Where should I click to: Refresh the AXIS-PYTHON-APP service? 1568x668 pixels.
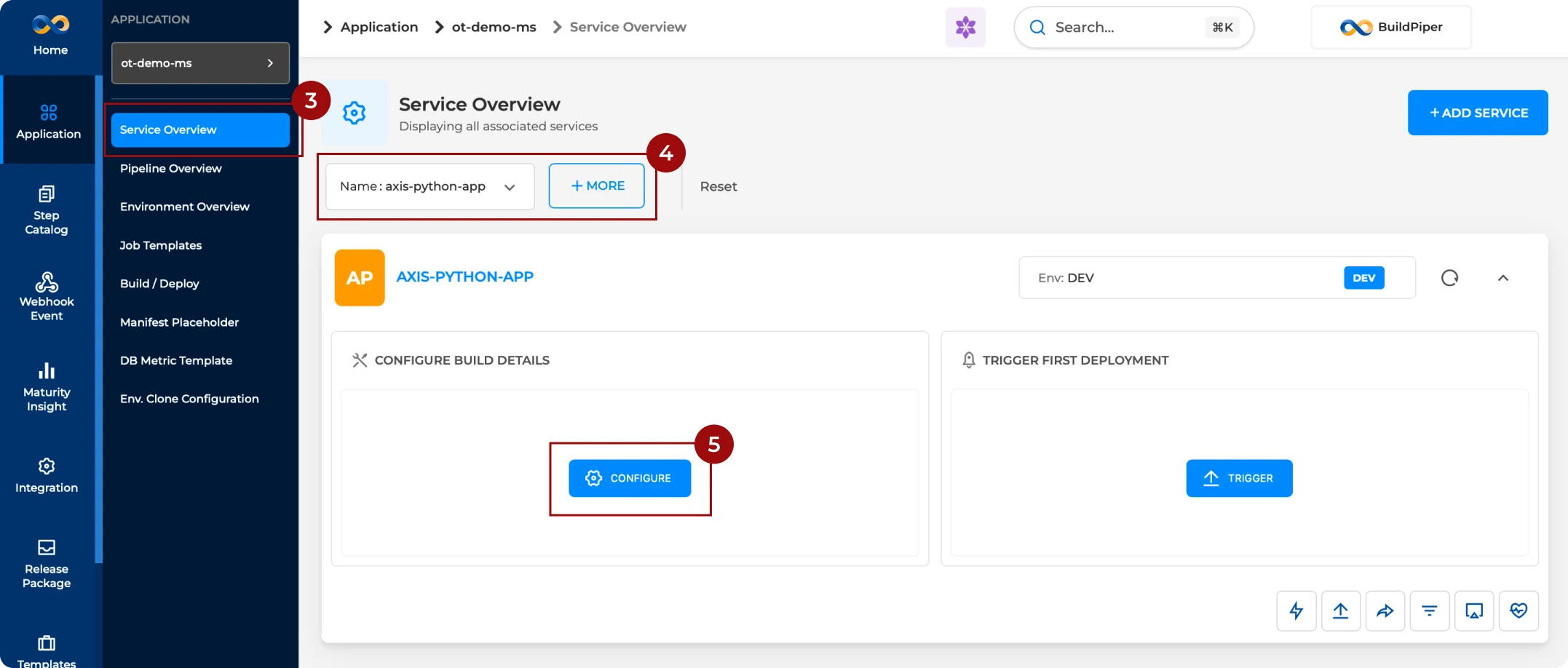(x=1449, y=278)
